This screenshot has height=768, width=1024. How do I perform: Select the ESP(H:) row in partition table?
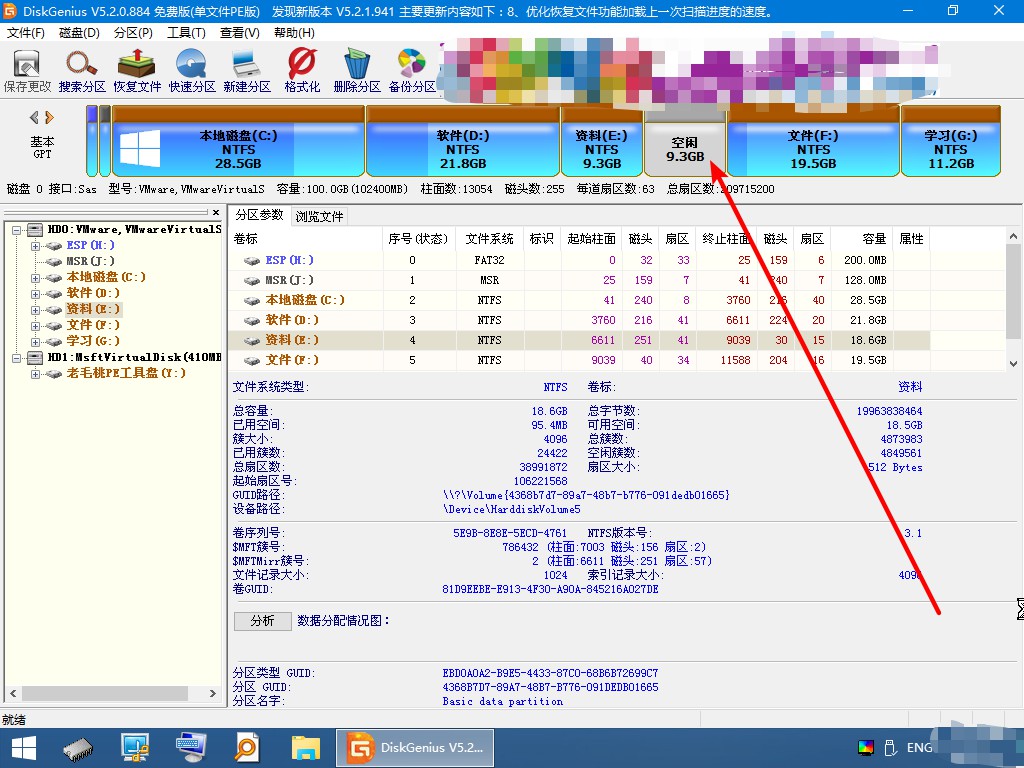(x=579, y=260)
